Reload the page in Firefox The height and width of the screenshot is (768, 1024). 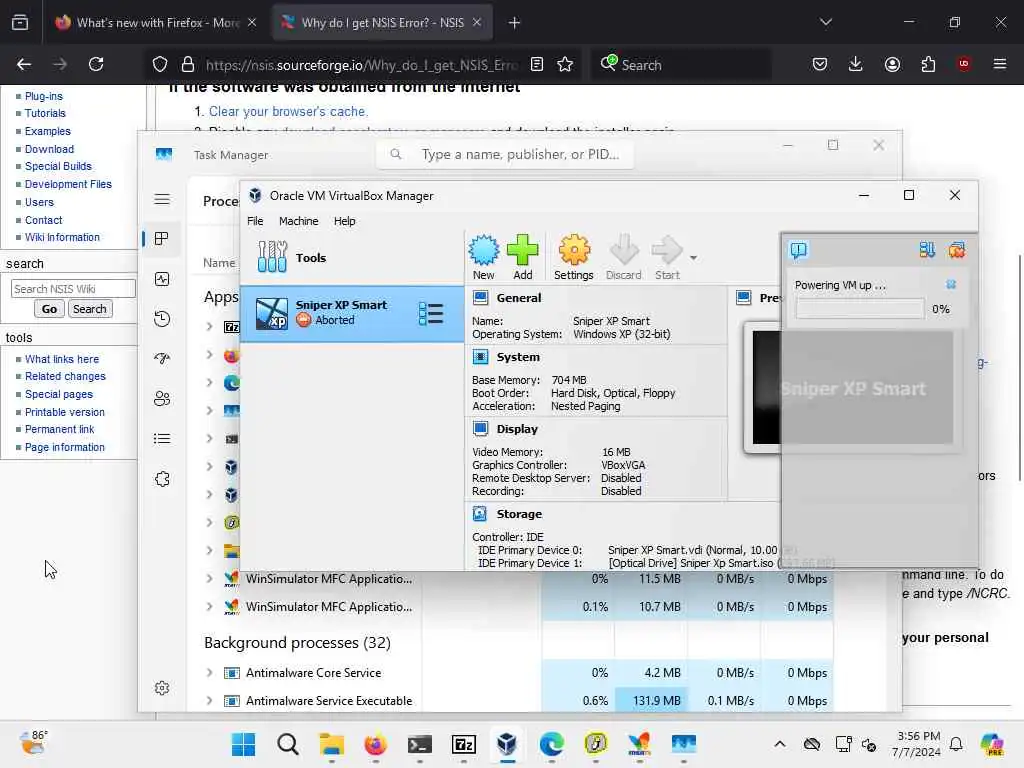(x=96, y=64)
